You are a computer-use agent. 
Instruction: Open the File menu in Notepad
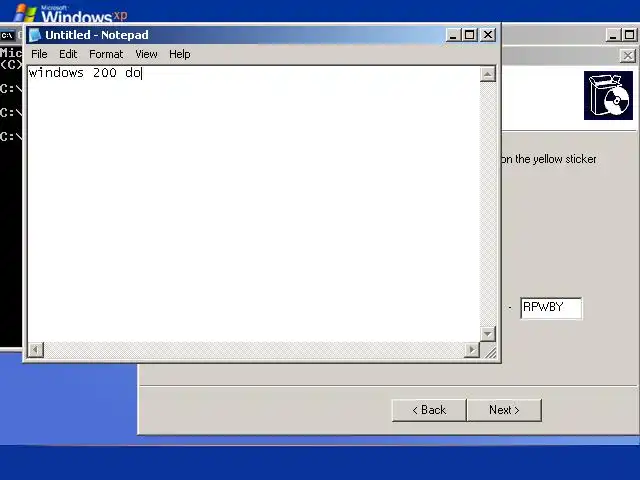coord(39,54)
